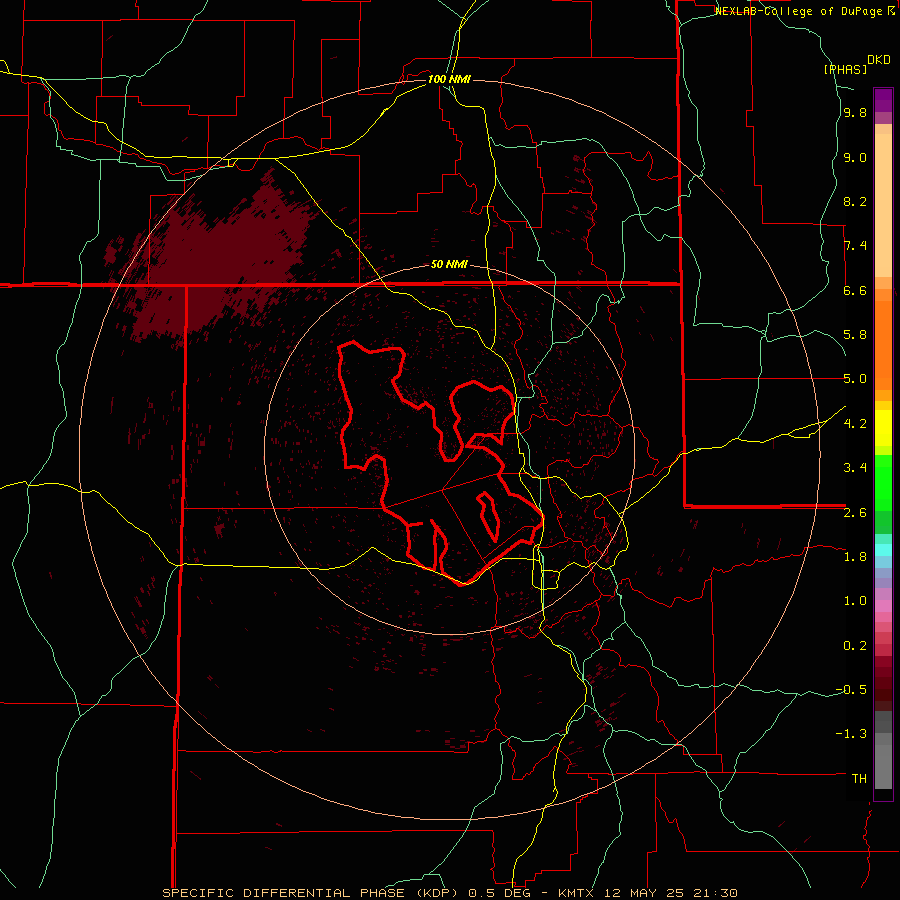Screen dimensions: 900x900
Task: Click the -1.3 scale value
Action: [x=851, y=734]
